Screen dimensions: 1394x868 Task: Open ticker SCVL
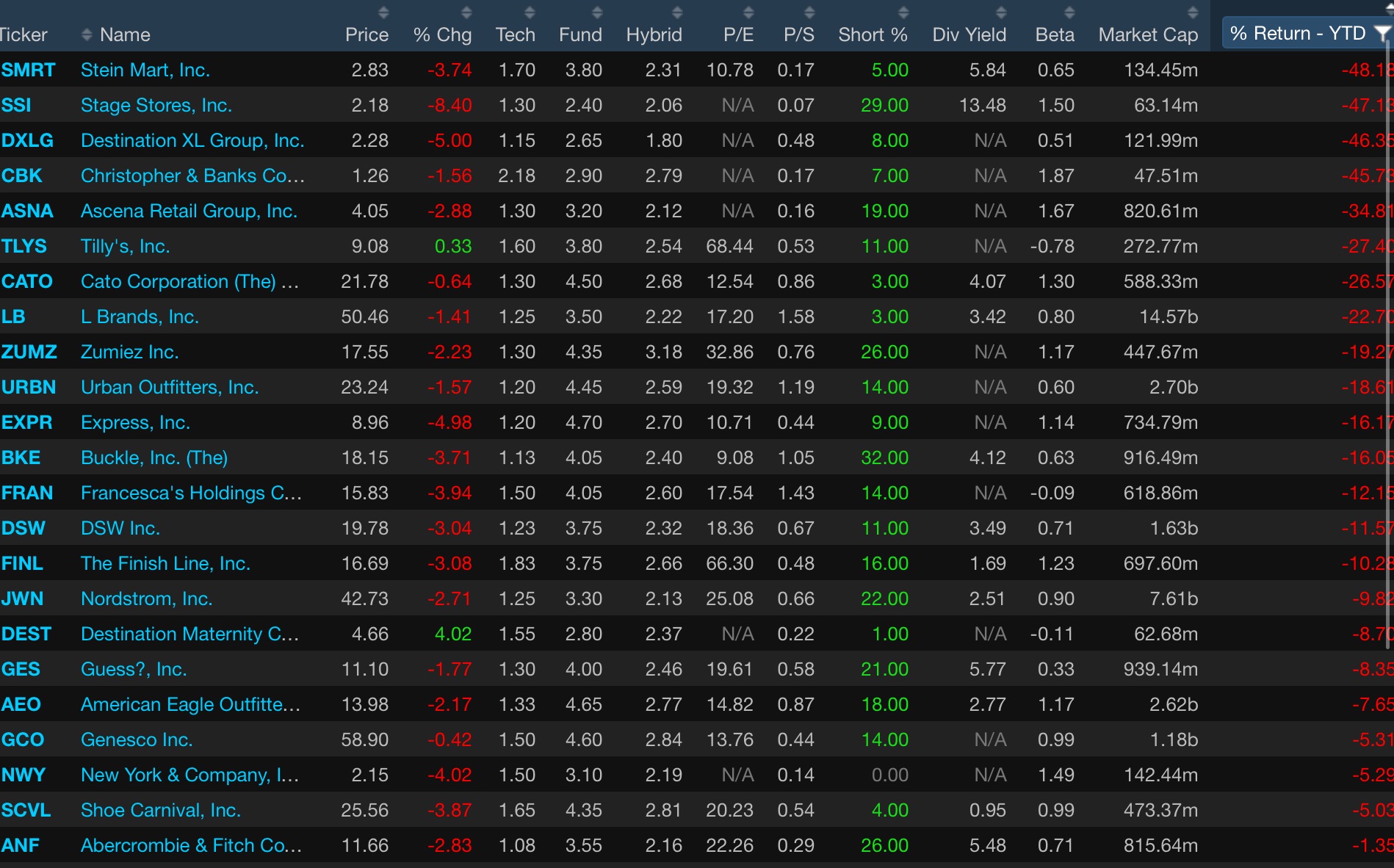[x=26, y=810]
